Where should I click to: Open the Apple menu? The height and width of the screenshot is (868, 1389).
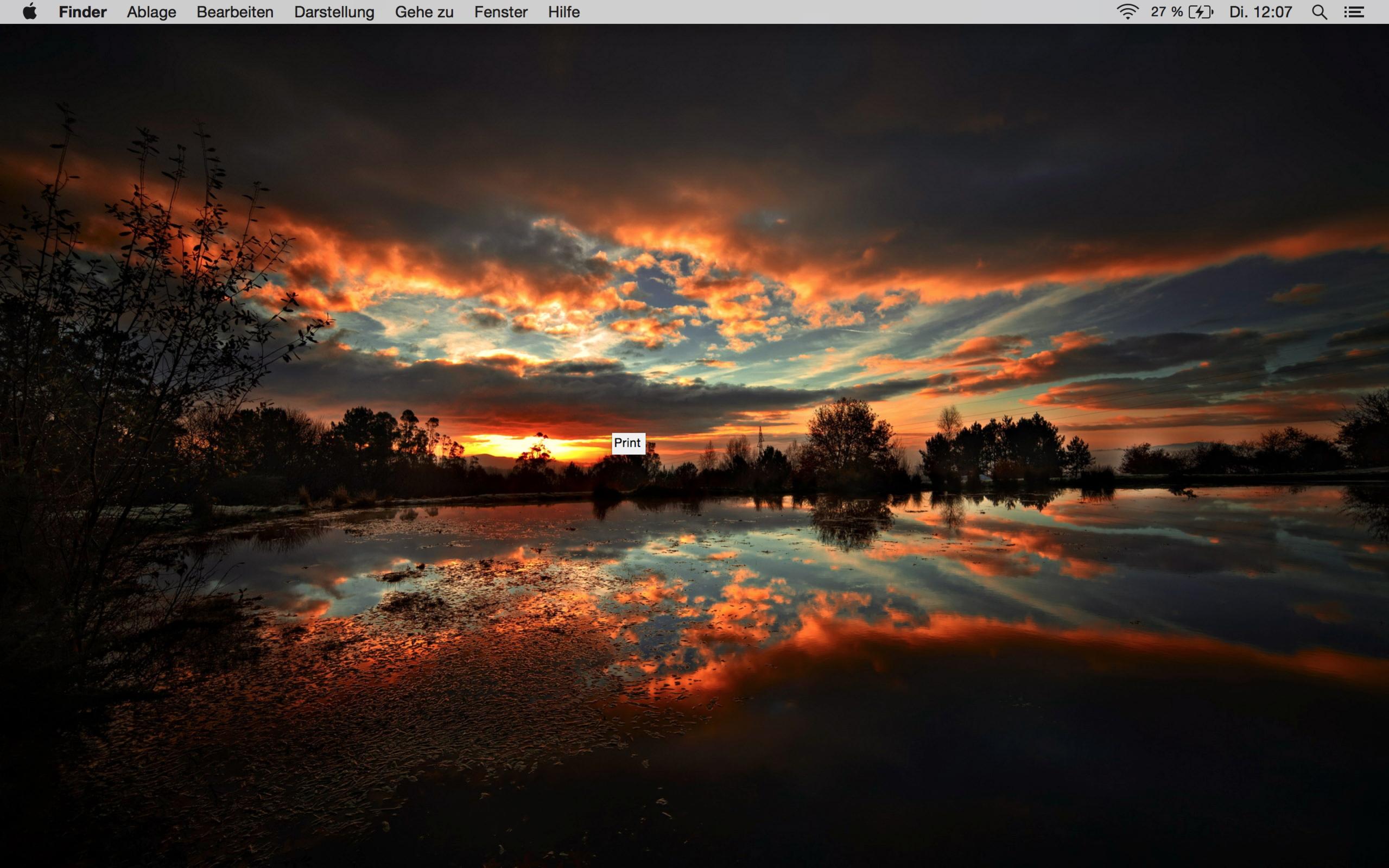(30, 11)
